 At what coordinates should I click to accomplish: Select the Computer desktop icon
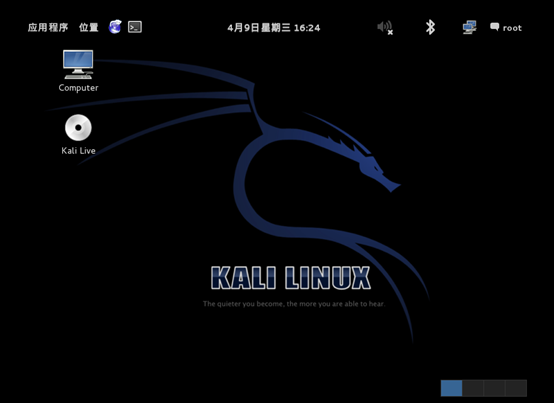coord(78,71)
